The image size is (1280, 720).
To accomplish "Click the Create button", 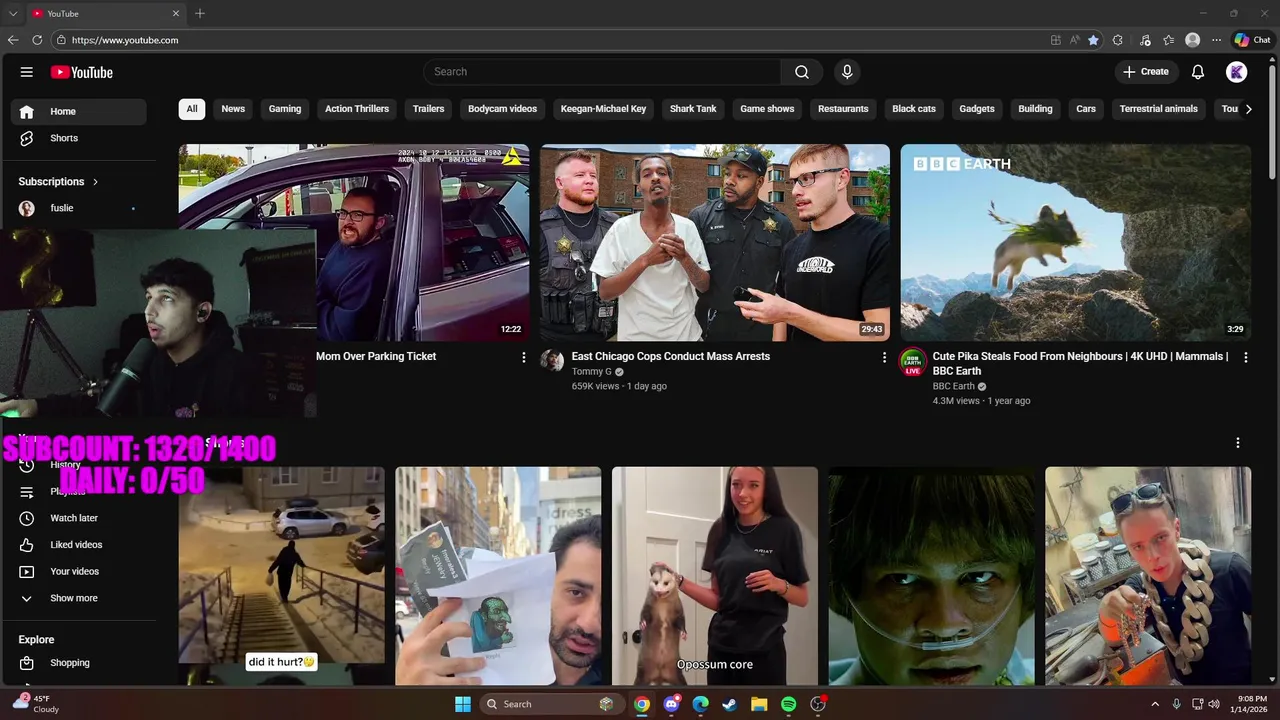I will tap(1146, 72).
